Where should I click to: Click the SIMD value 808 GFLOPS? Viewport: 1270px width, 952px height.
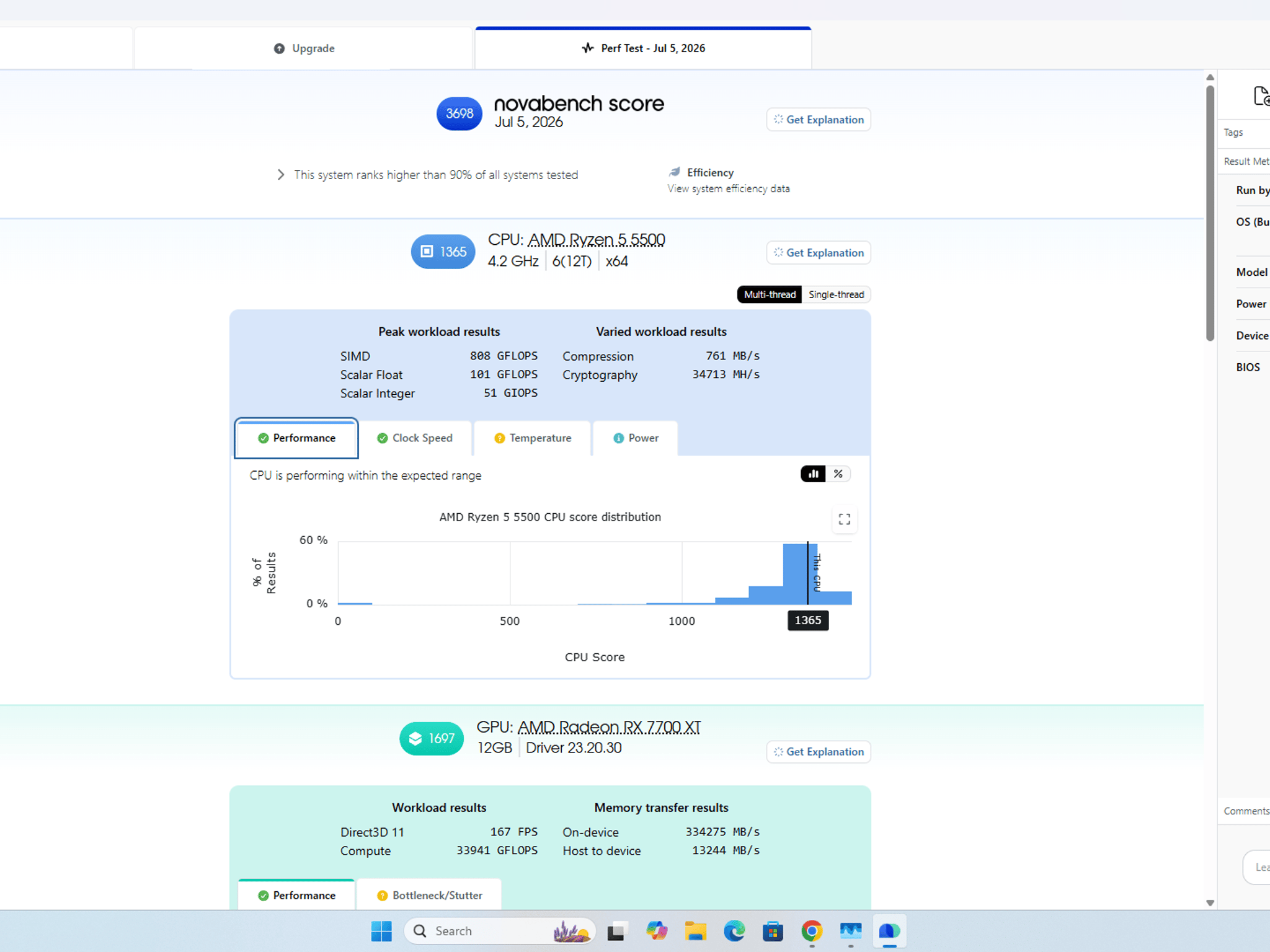pos(504,356)
